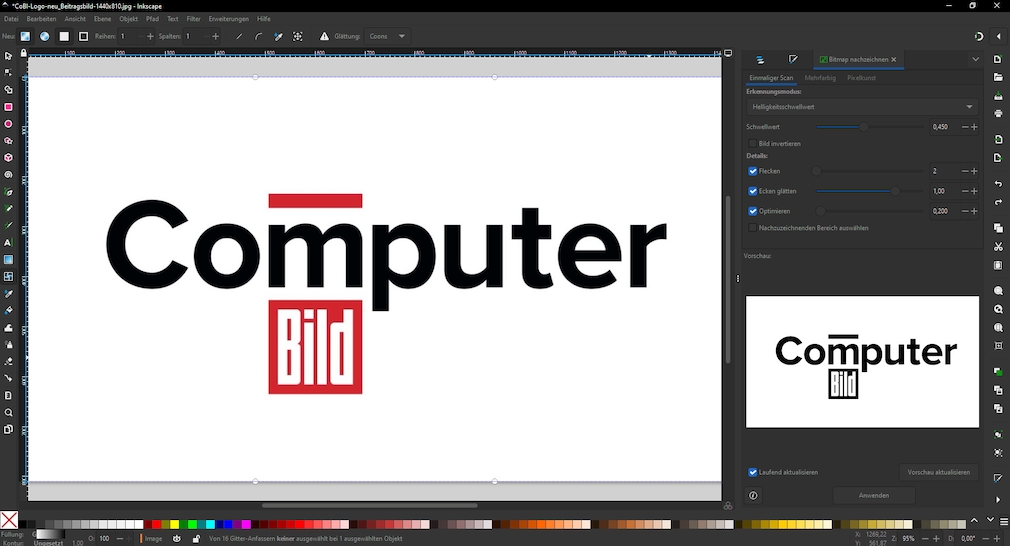Uncheck the Optimieren checkbox
Screen dimensions: 1010x546
pyautogui.click(x=752, y=211)
